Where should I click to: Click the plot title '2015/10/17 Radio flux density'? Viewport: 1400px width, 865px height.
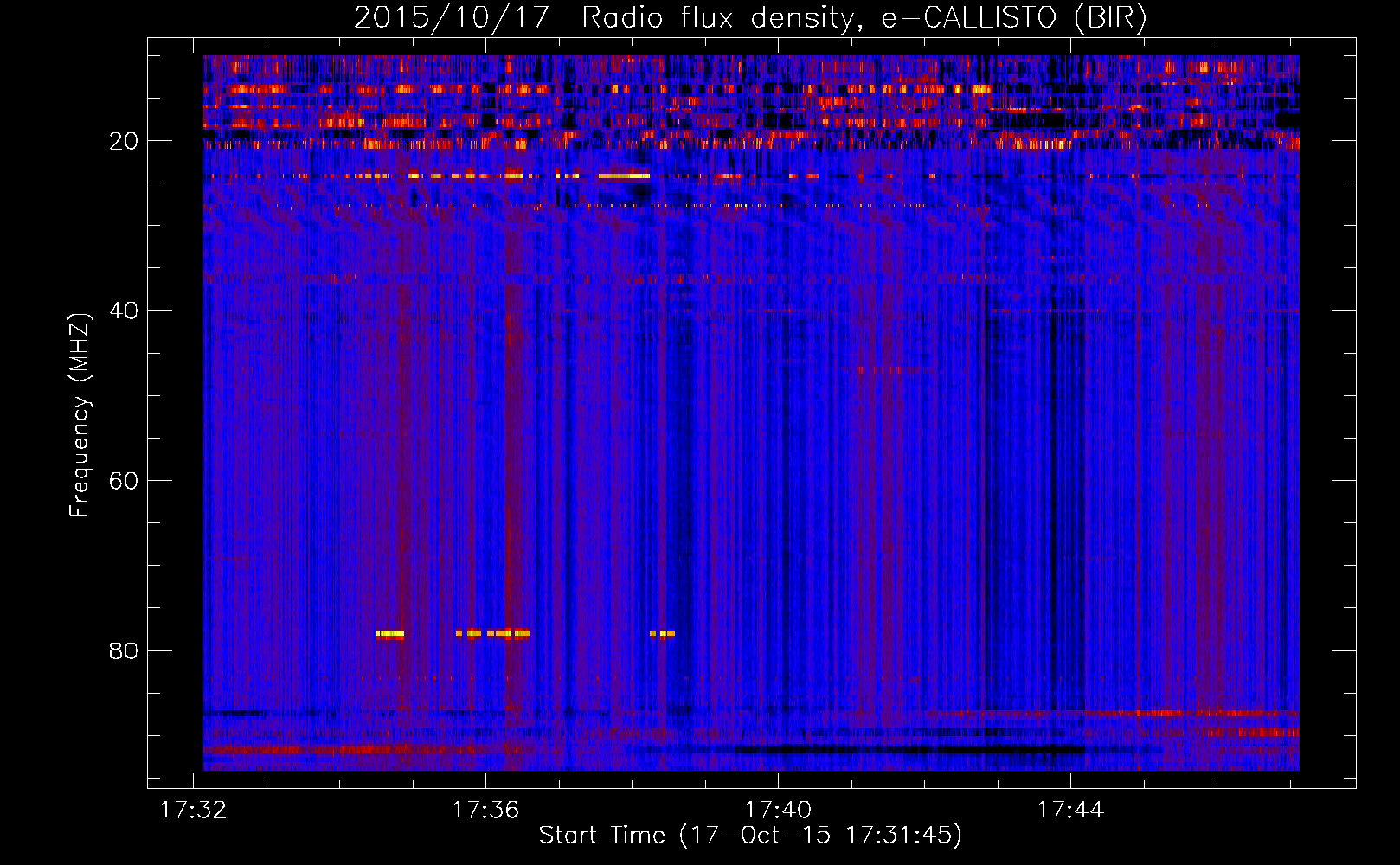pos(749,17)
